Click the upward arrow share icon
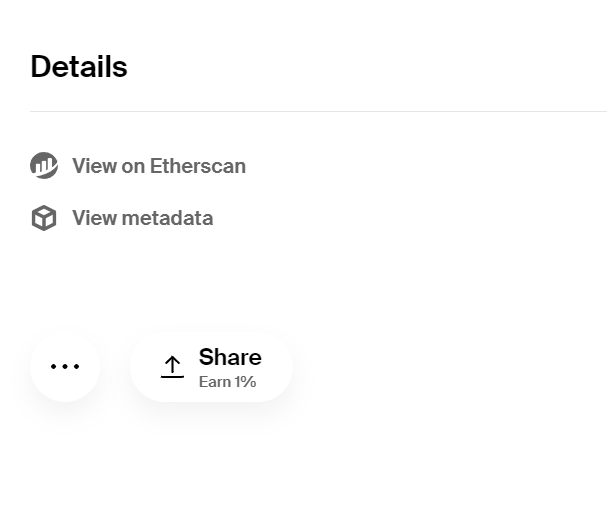The height and width of the screenshot is (519, 607). tap(172, 367)
